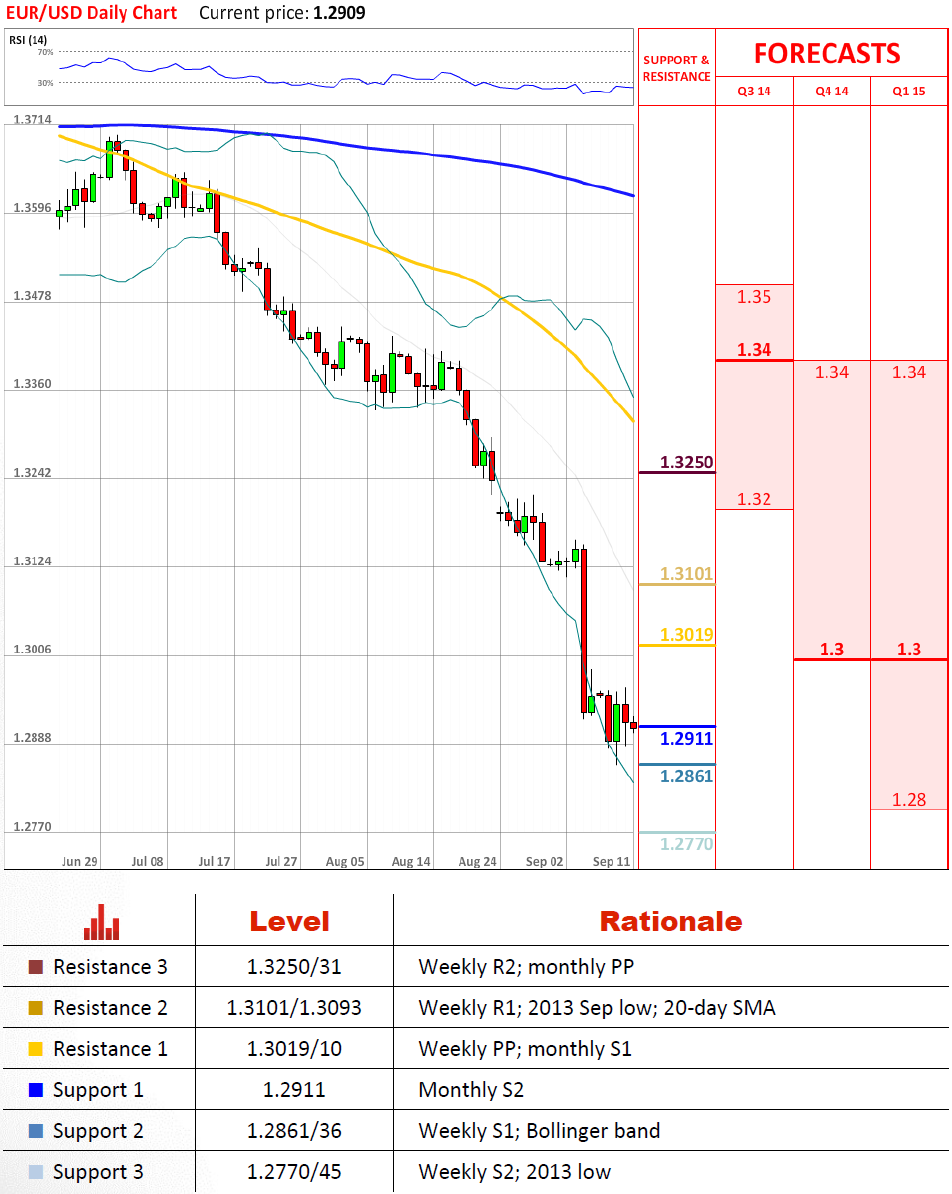Click the 1.34 value in Q4 14 column
The height and width of the screenshot is (1194, 952).
pyautogui.click(x=832, y=372)
